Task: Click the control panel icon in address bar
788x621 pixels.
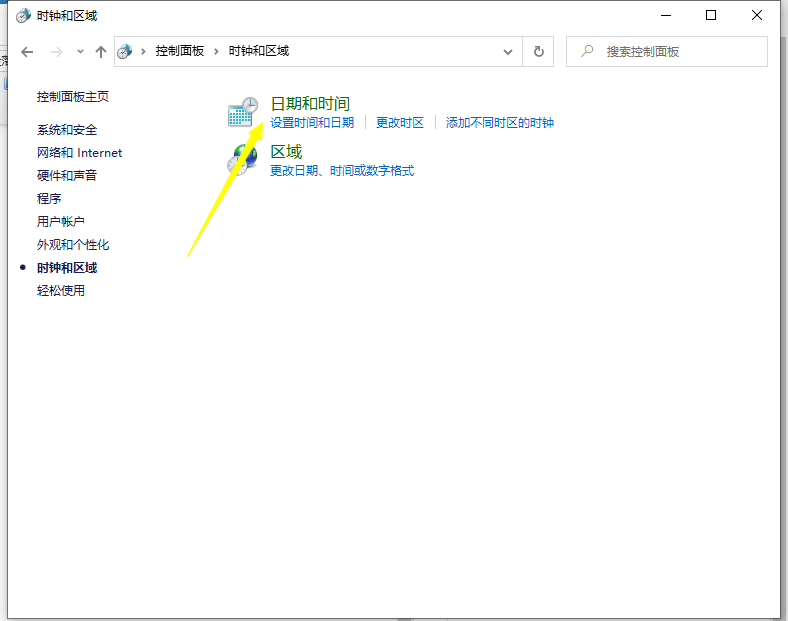Action: point(125,51)
